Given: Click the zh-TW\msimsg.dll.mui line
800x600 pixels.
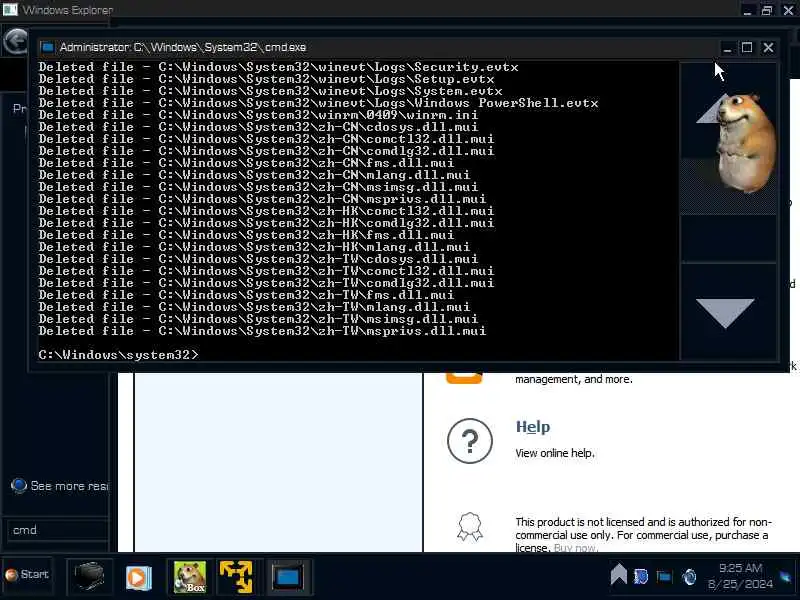Looking at the screenshot, I should 258,319.
